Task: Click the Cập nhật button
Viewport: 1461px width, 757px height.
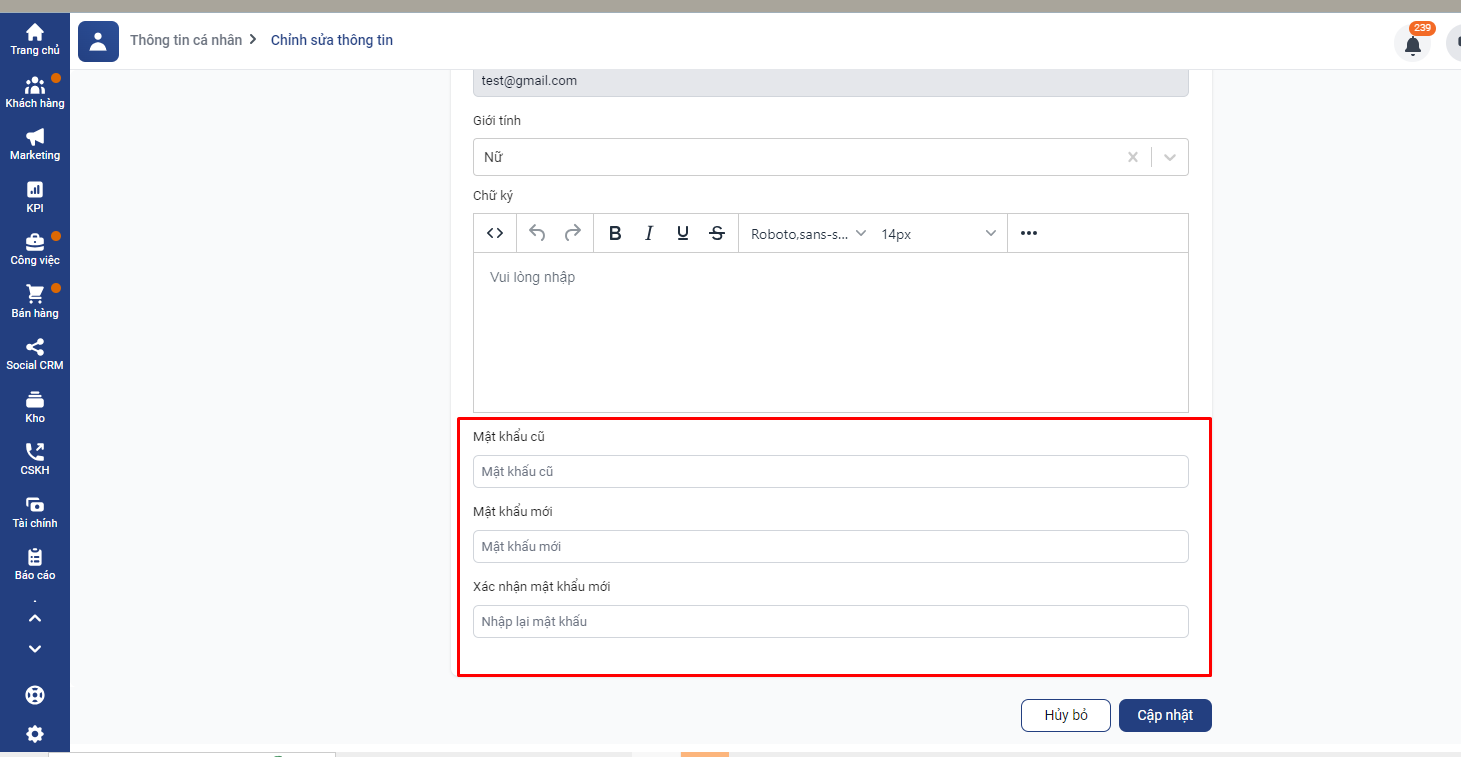Action: [x=1165, y=715]
